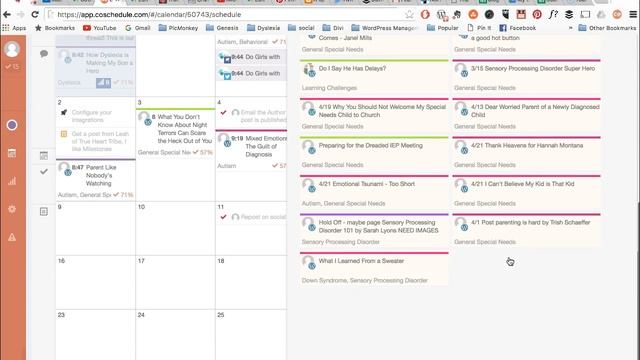Open the calendar icon in orange sidebar
The height and width of the screenshot is (360, 640).
pyautogui.click(x=12, y=153)
